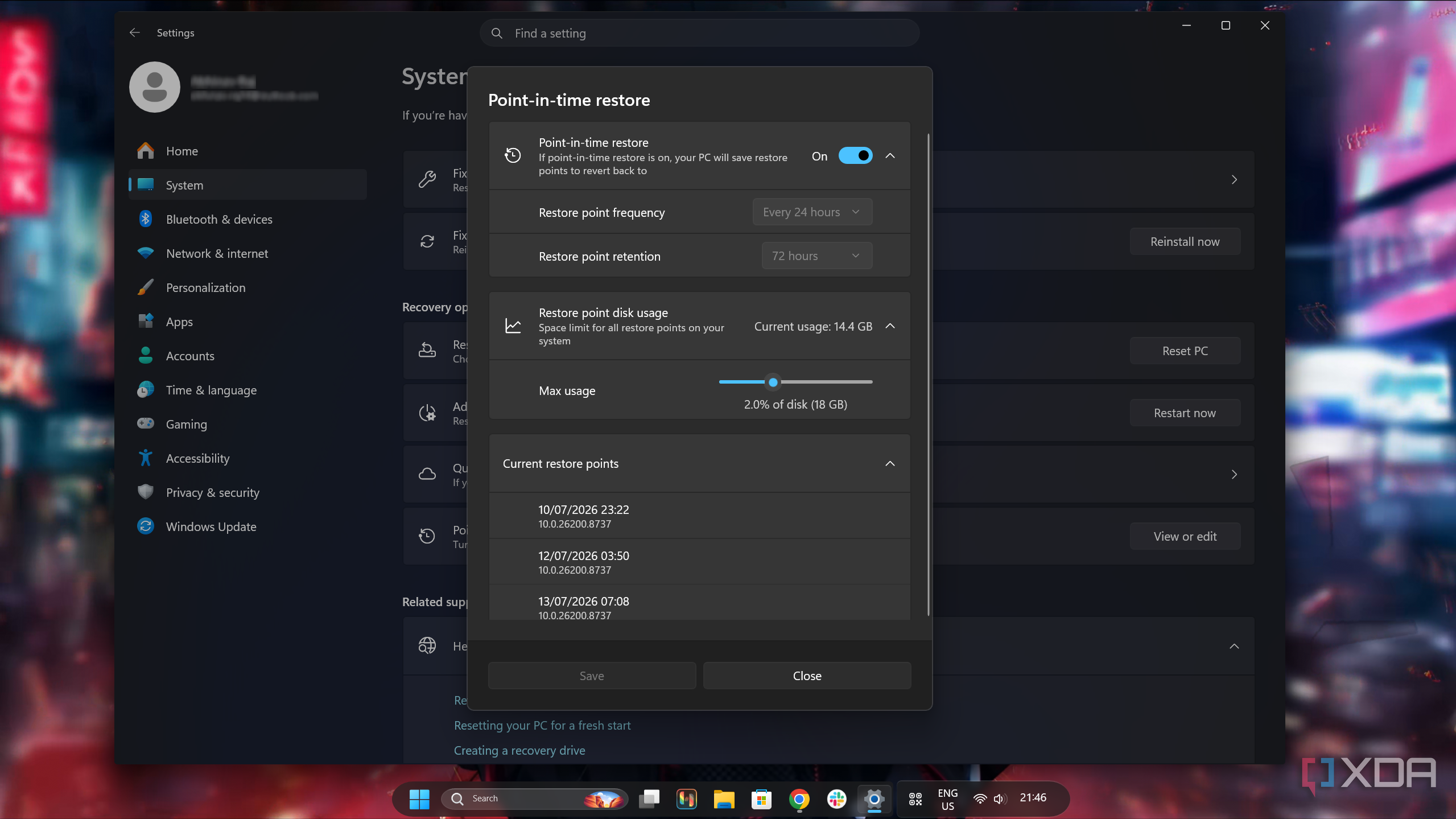The width and height of the screenshot is (1456, 819).
Task: Click the dialog's vertical scrollbar
Action: pyautogui.click(x=928, y=374)
